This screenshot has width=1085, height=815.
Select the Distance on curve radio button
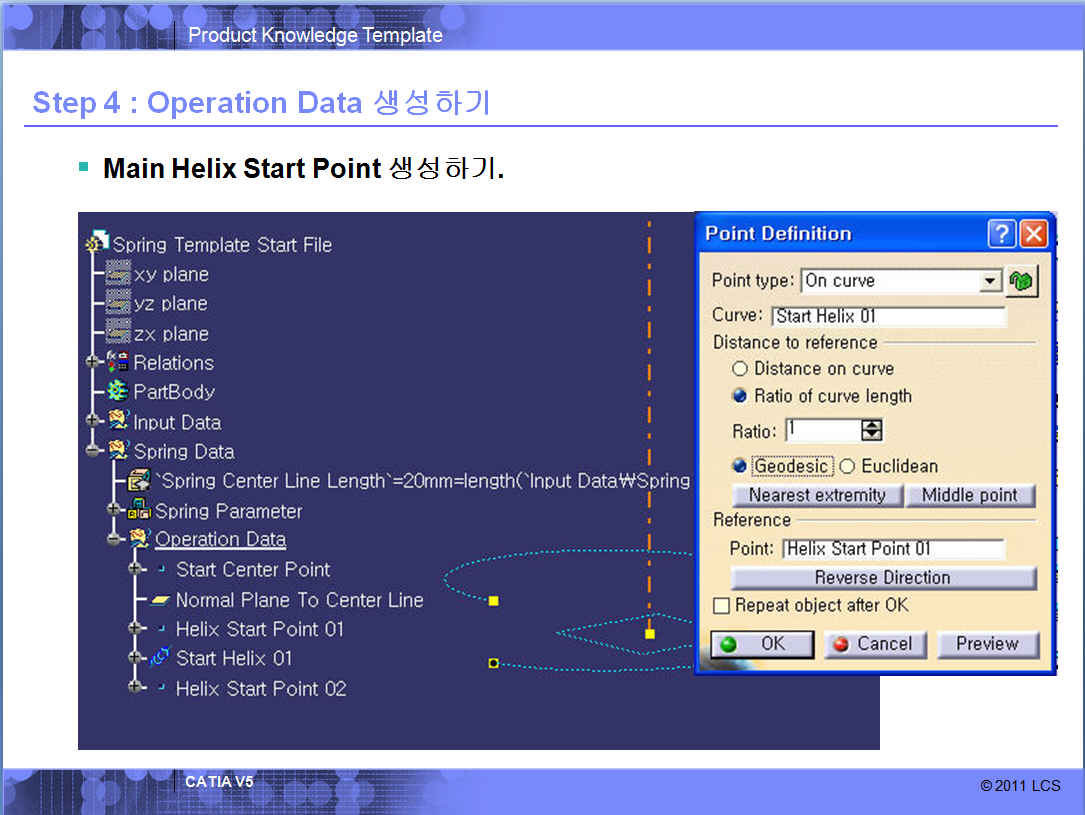pos(741,369)
